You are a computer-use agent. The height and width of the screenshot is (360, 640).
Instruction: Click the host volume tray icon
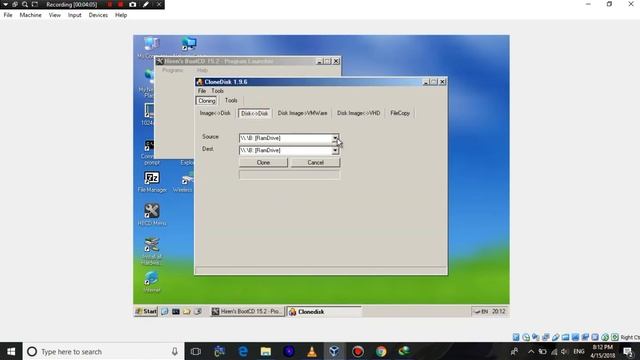pyautogui.click(x=565, y=351)
